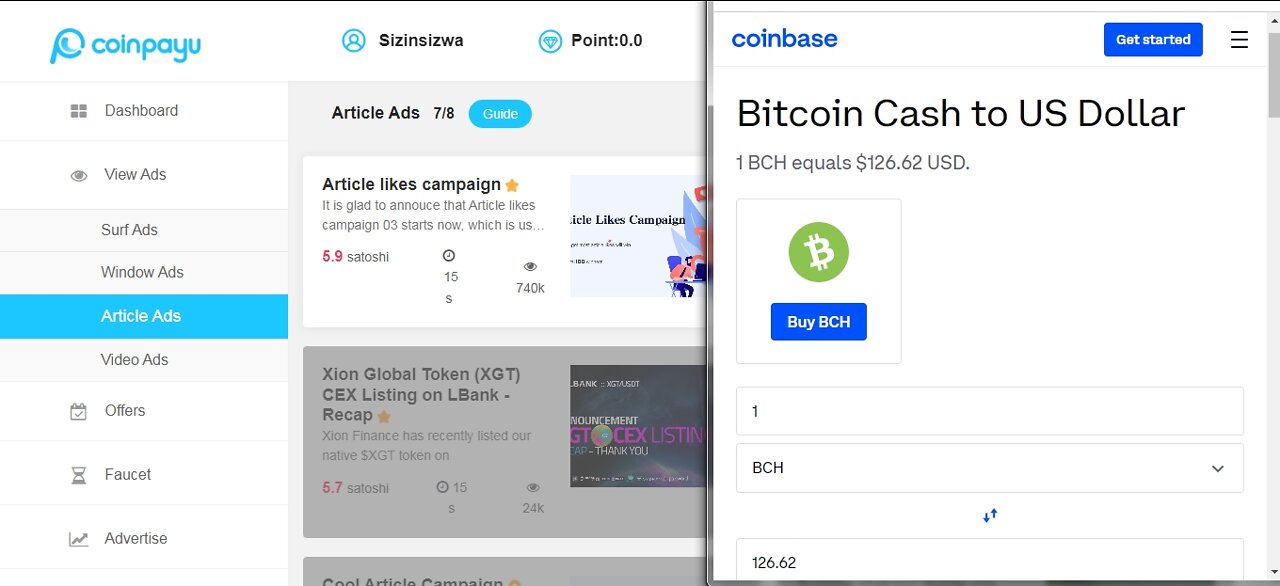Open the BCH currency dropdown

click(x=990, y=468)
